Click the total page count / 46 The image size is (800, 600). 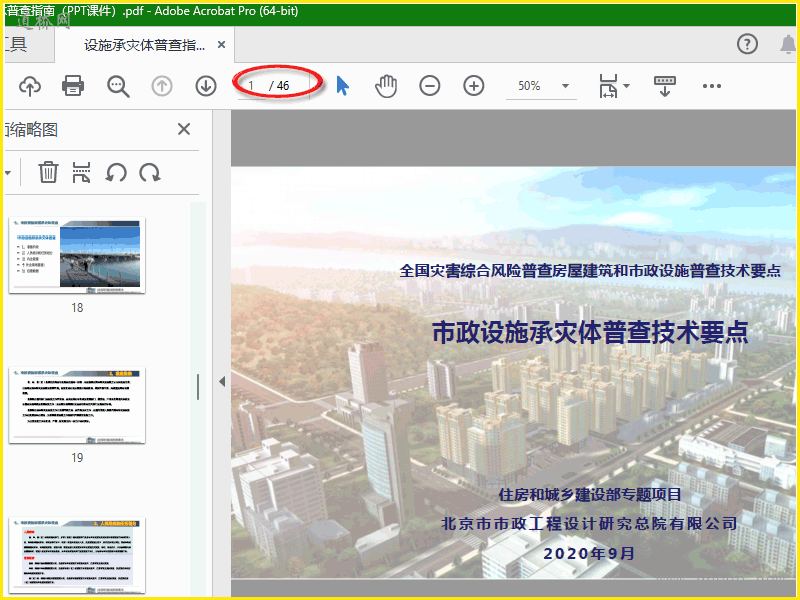click(x=279, y=86)
